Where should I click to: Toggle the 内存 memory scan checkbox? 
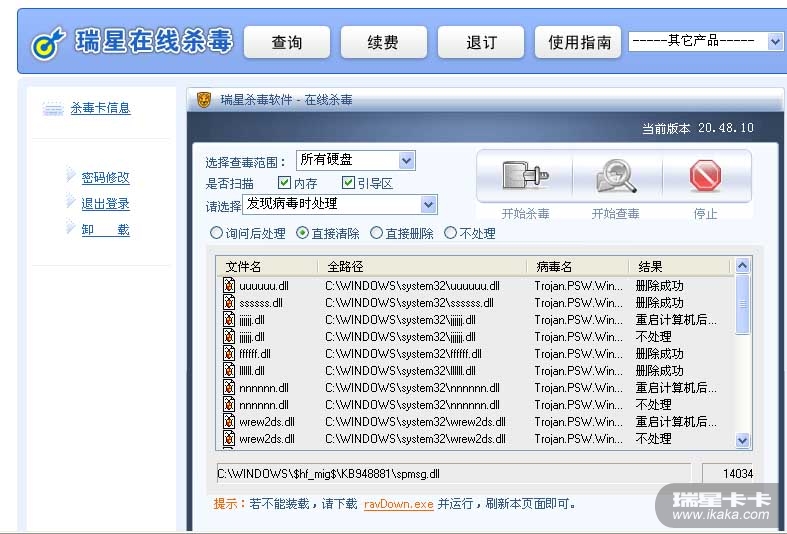click(x=284, y=182)
